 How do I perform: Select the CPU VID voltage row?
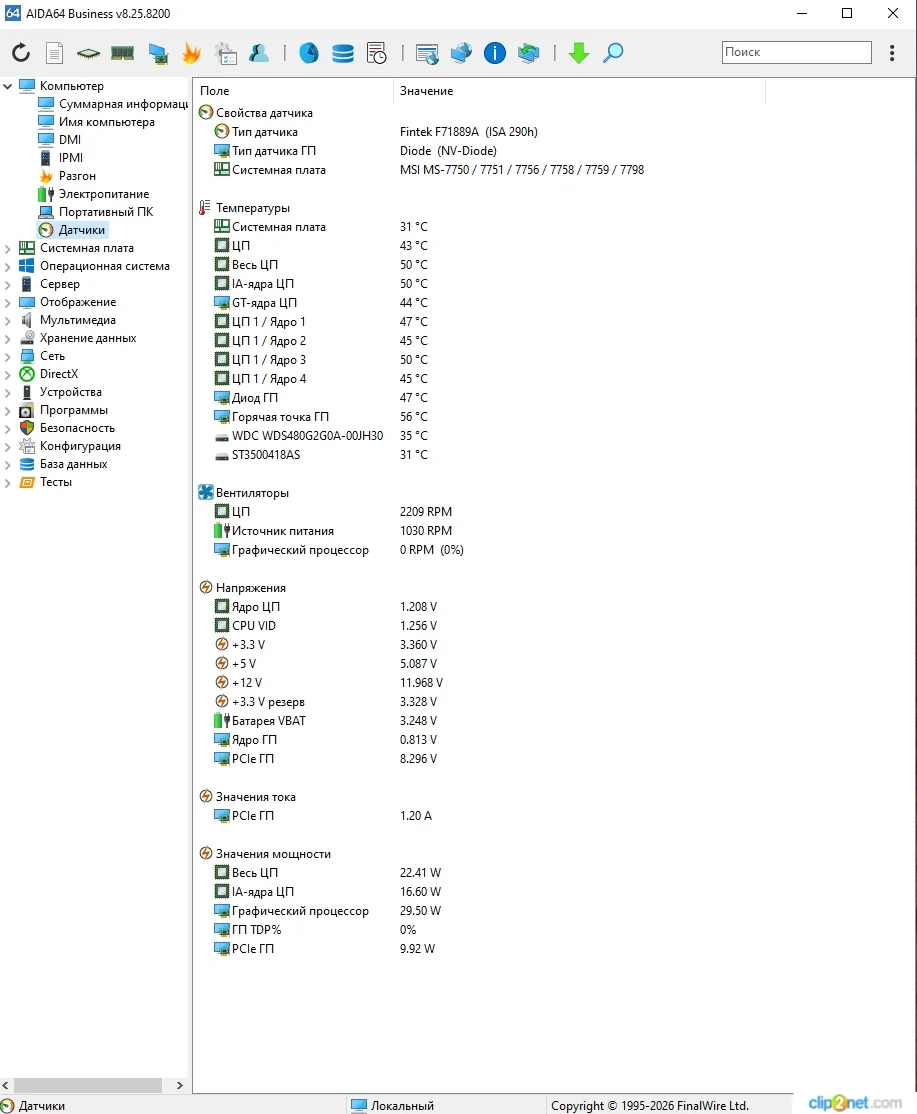[x=326, y=626]
